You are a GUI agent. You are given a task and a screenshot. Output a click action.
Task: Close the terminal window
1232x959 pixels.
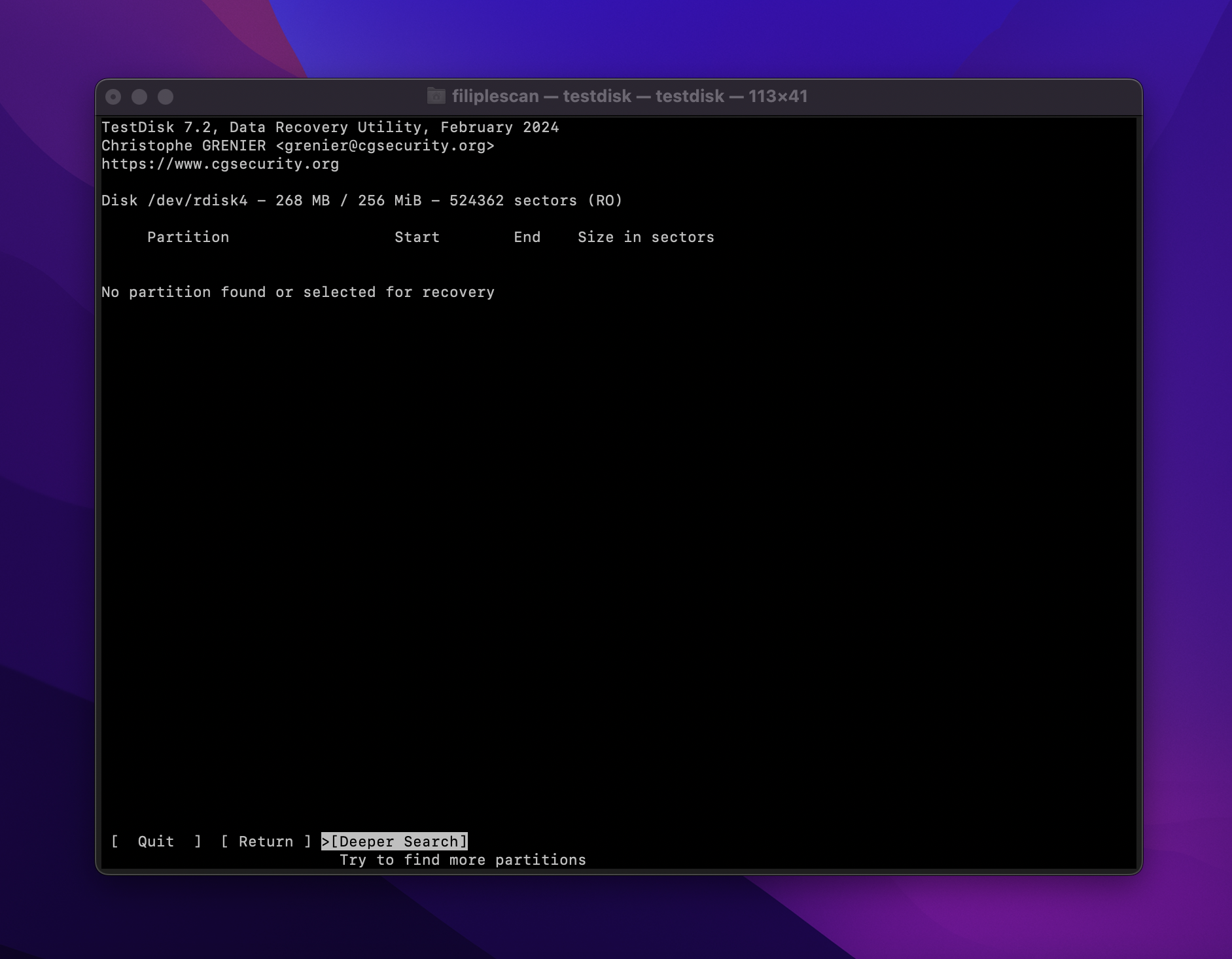click(113, 97)
